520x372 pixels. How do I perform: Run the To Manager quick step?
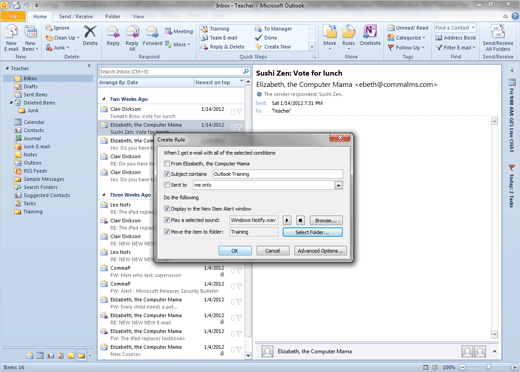pos(273,29)
